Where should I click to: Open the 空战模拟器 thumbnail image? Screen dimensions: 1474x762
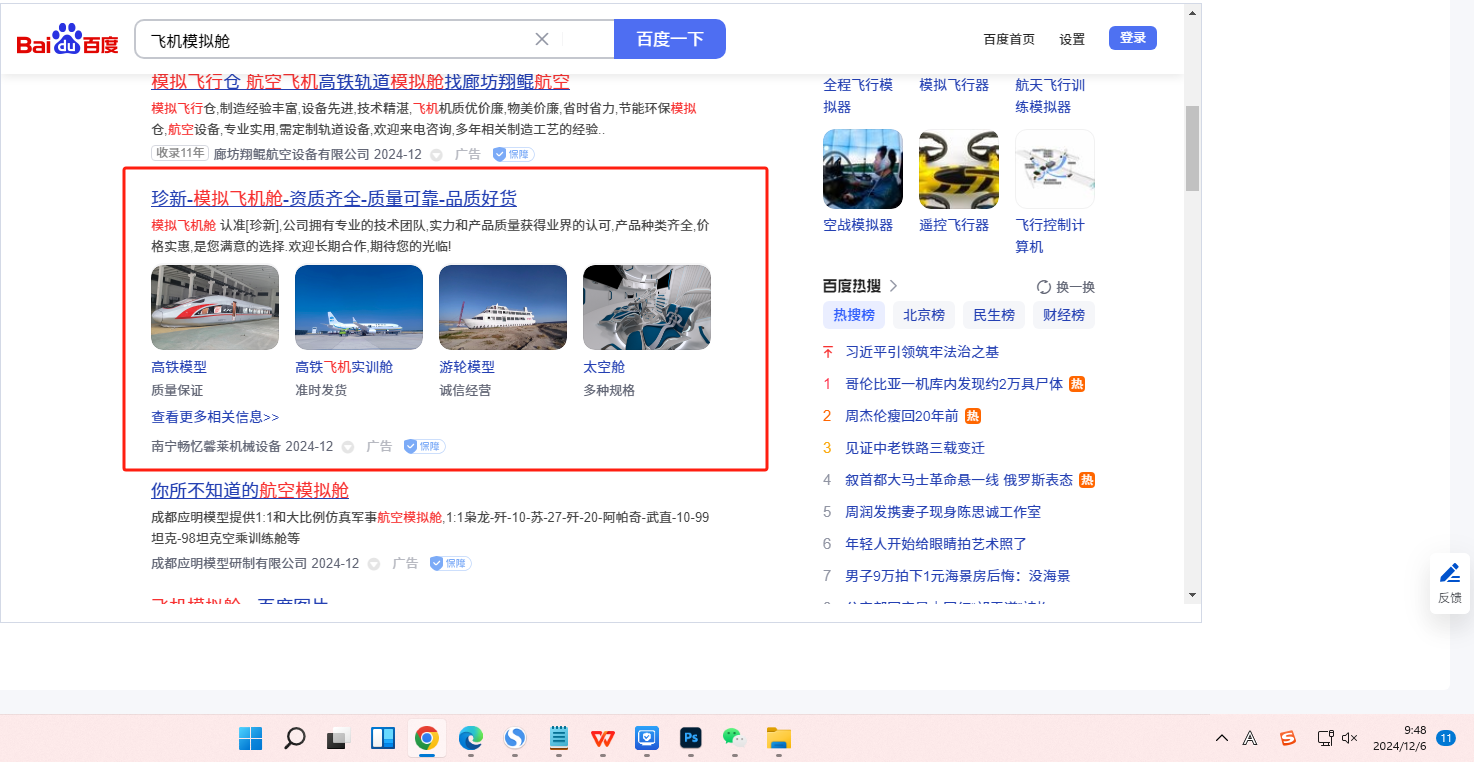point(863,169)
